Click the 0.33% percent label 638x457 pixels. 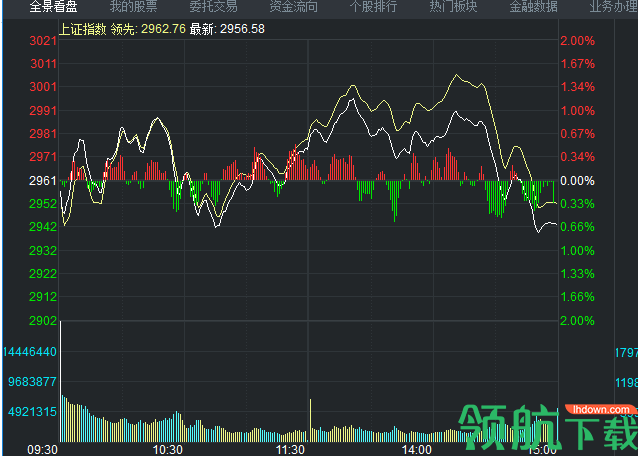[577, 203]
